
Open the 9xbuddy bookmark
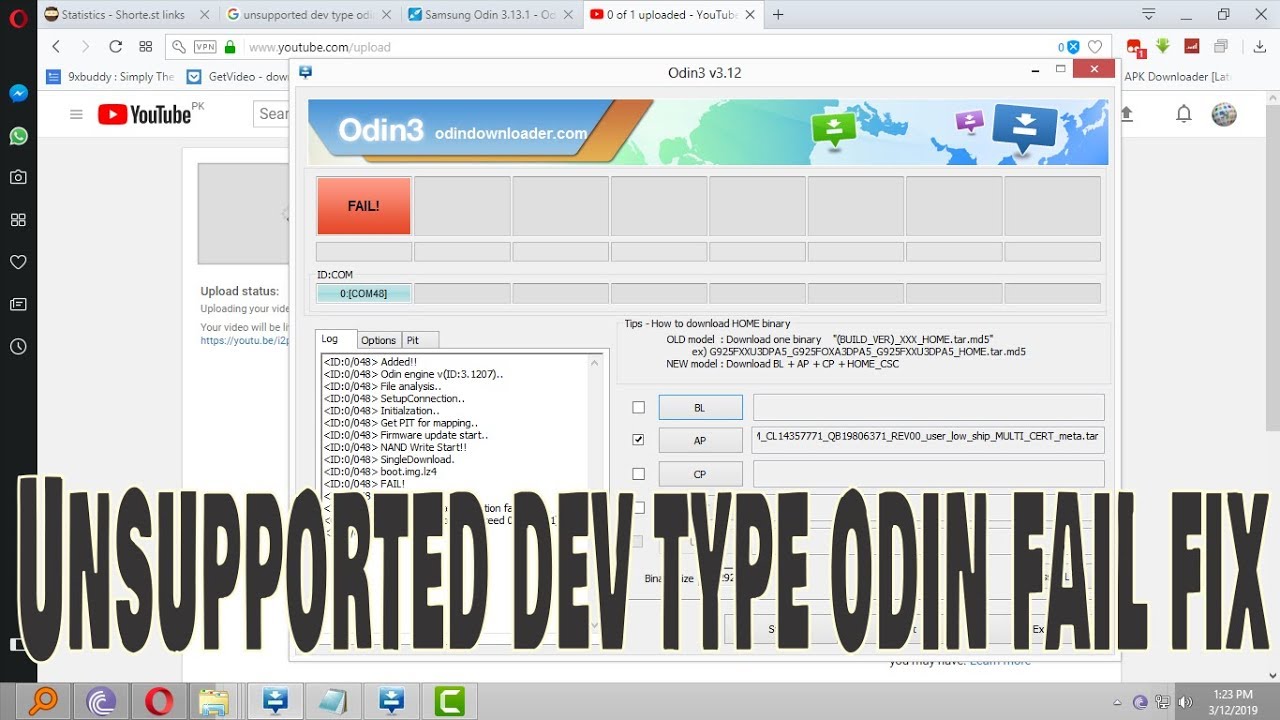[110, 76]
